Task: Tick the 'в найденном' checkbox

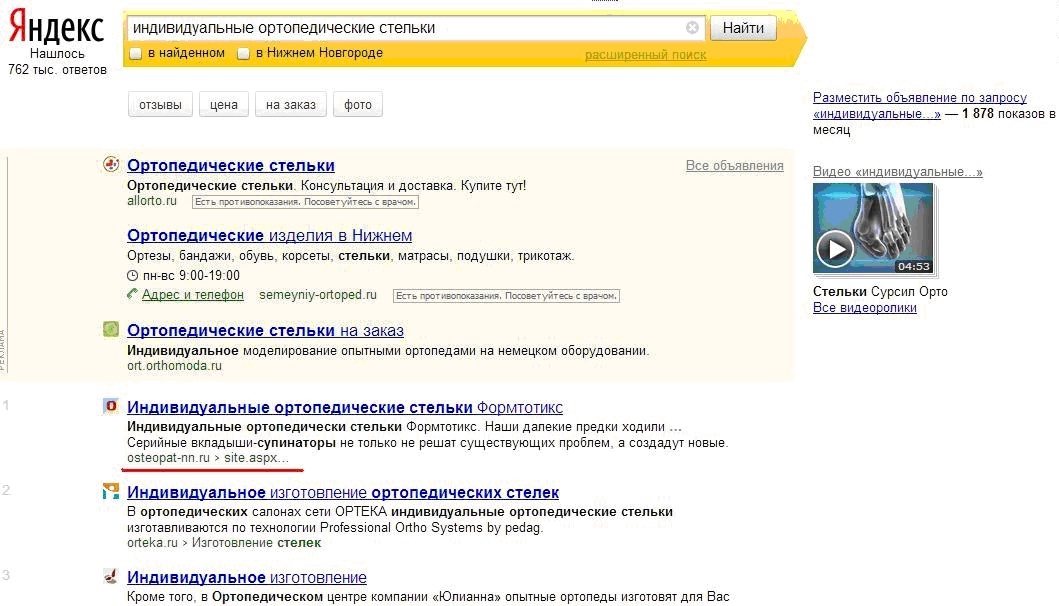Action: click(x=135, y=53)
